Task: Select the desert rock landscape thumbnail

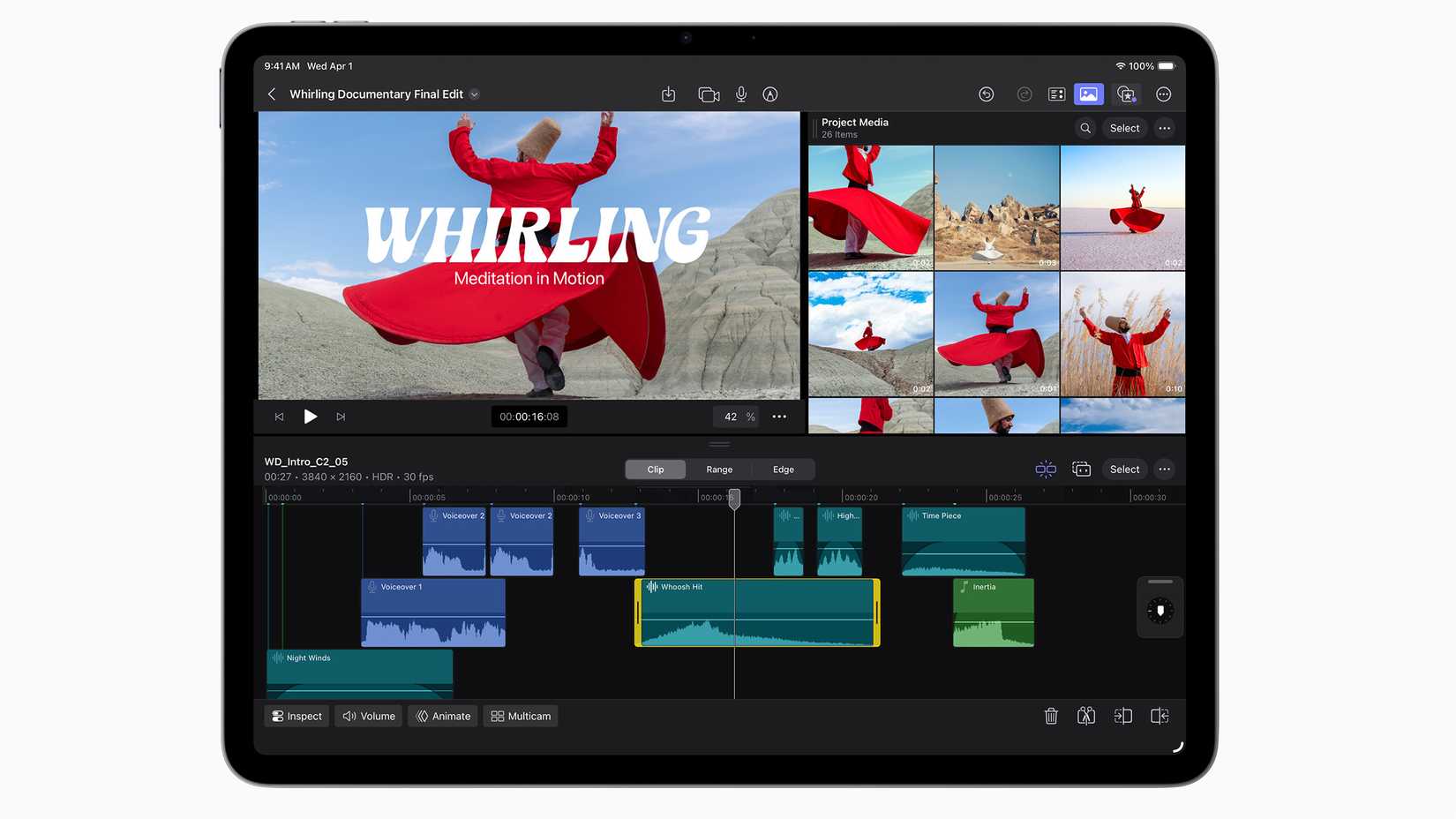Action: (x=996, y=208)
